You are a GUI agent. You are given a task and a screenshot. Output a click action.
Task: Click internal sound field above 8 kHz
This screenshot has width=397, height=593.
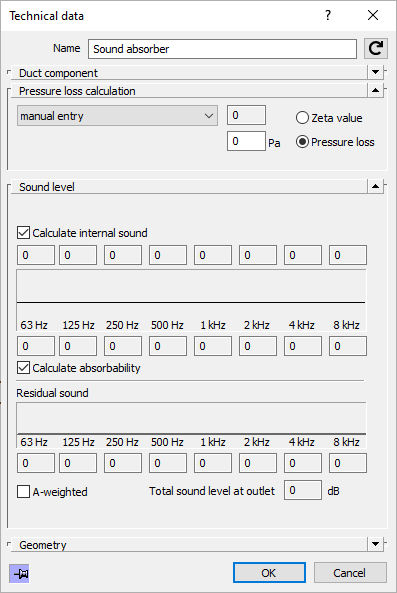[348, 255]
